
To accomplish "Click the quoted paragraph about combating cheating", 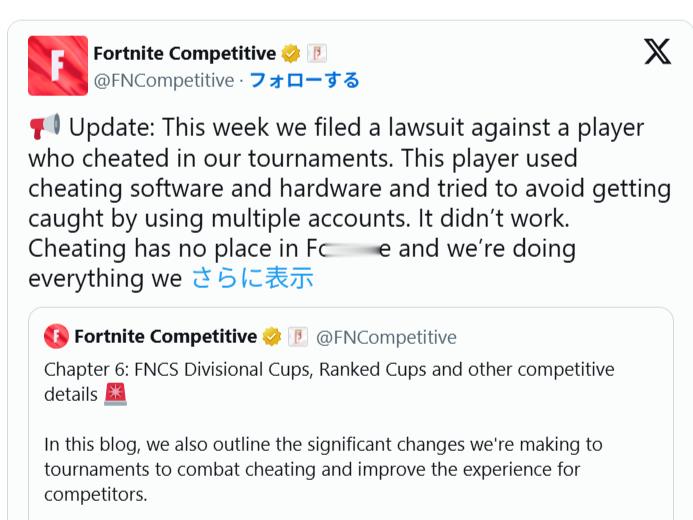I will (x=323, y=469).
